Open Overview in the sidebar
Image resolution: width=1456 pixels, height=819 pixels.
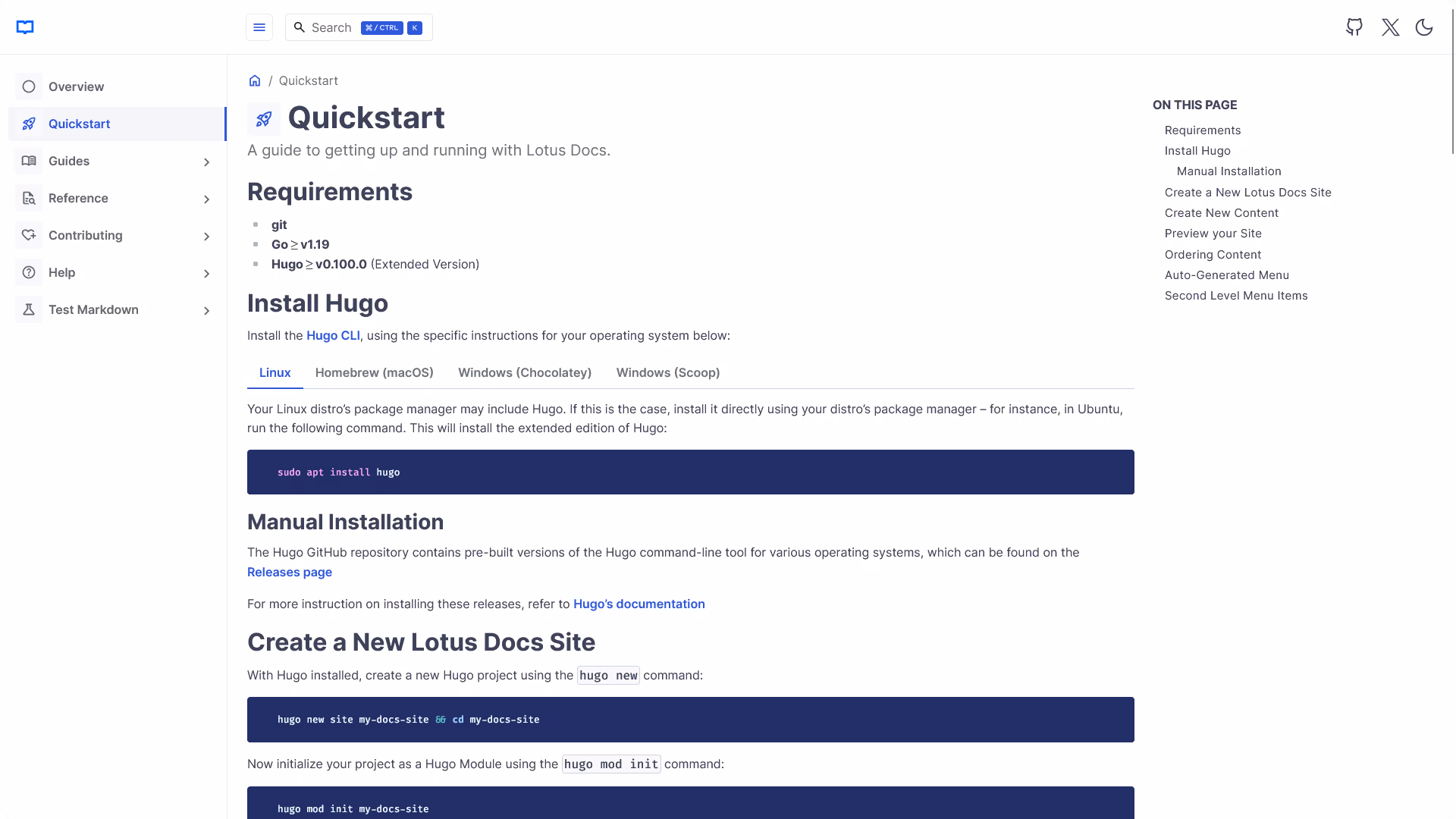point(117,86)
